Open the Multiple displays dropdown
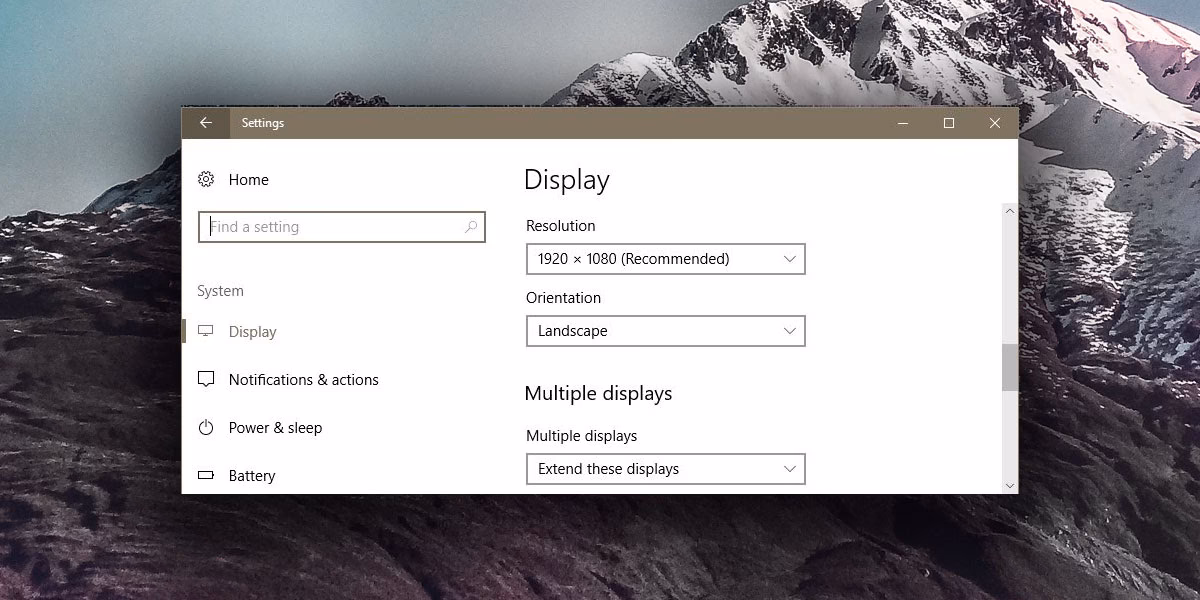 (x=665, y=468)
